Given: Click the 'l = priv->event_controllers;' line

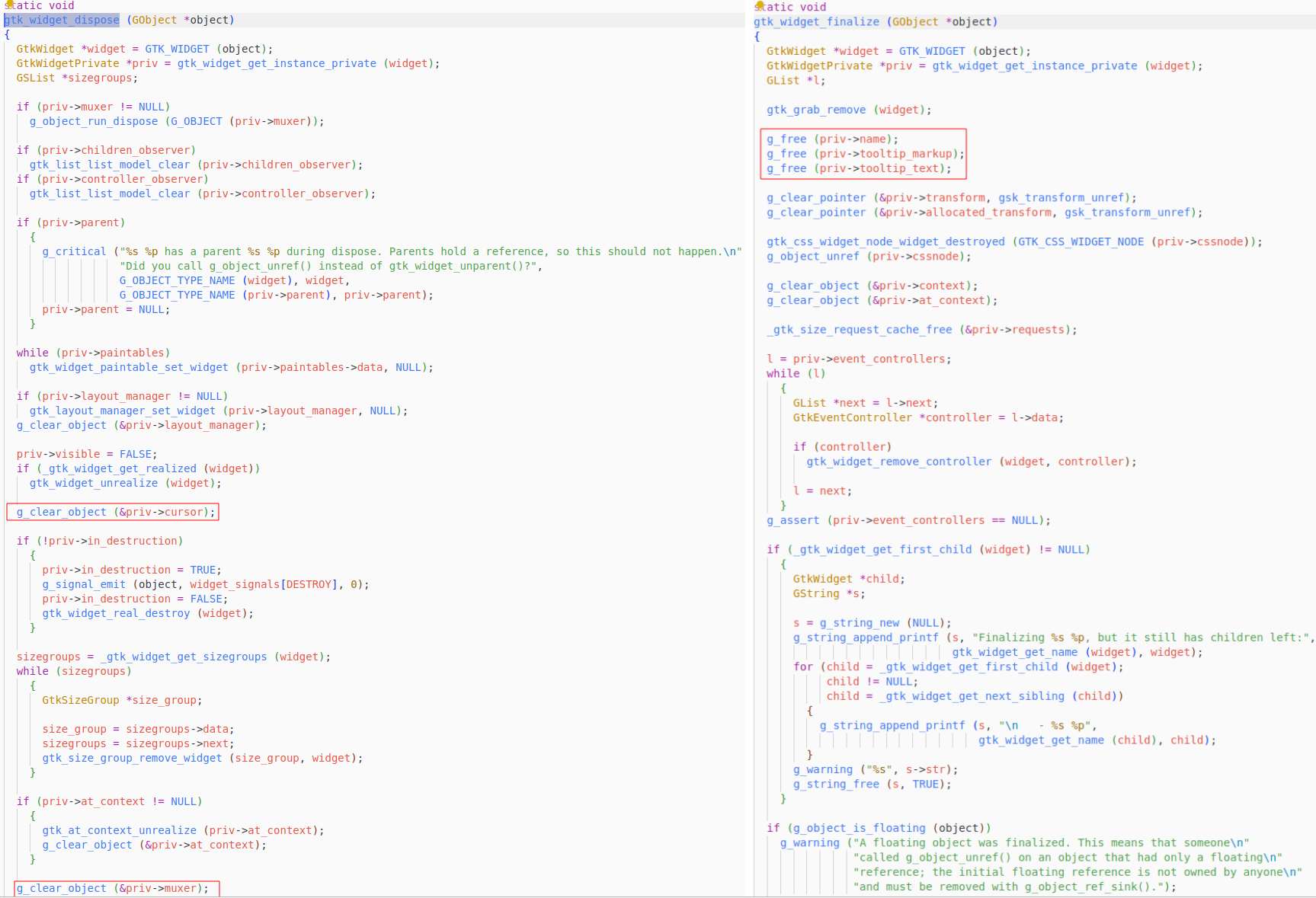Looking at the screenshot, I should tap(859, 359).
